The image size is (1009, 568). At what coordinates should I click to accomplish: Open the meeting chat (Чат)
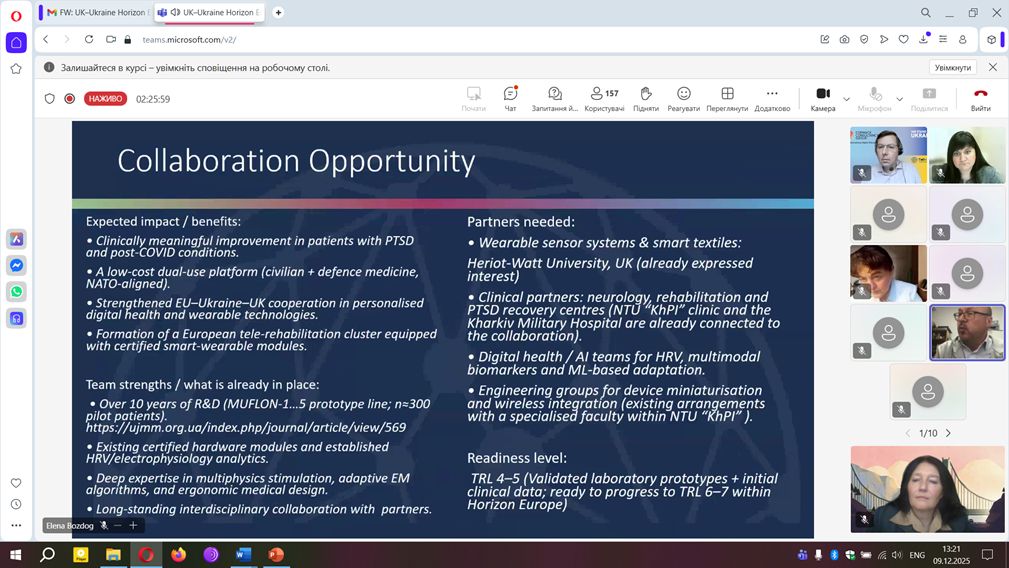510,98
